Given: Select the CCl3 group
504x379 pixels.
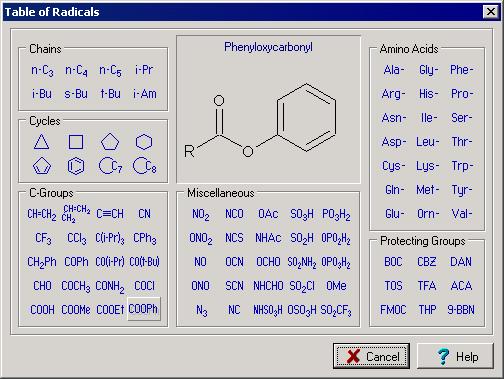Looking at the screenshot, I should (77, 238).
